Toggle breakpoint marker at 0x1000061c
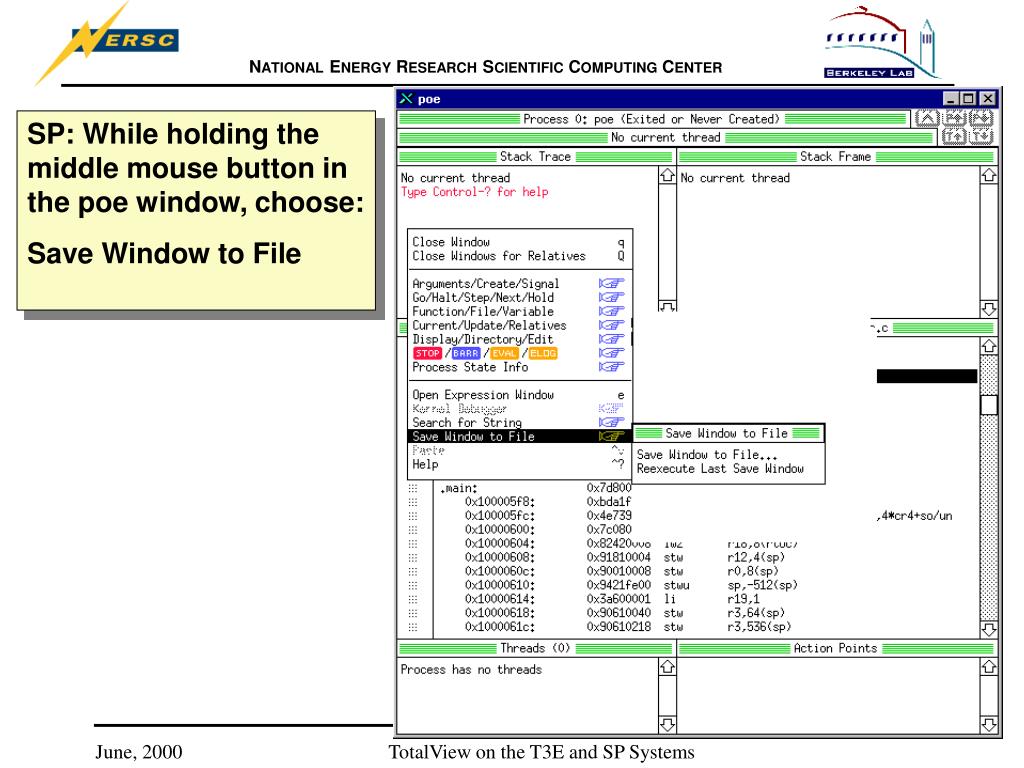1024x768 pixels. [413, 627]
